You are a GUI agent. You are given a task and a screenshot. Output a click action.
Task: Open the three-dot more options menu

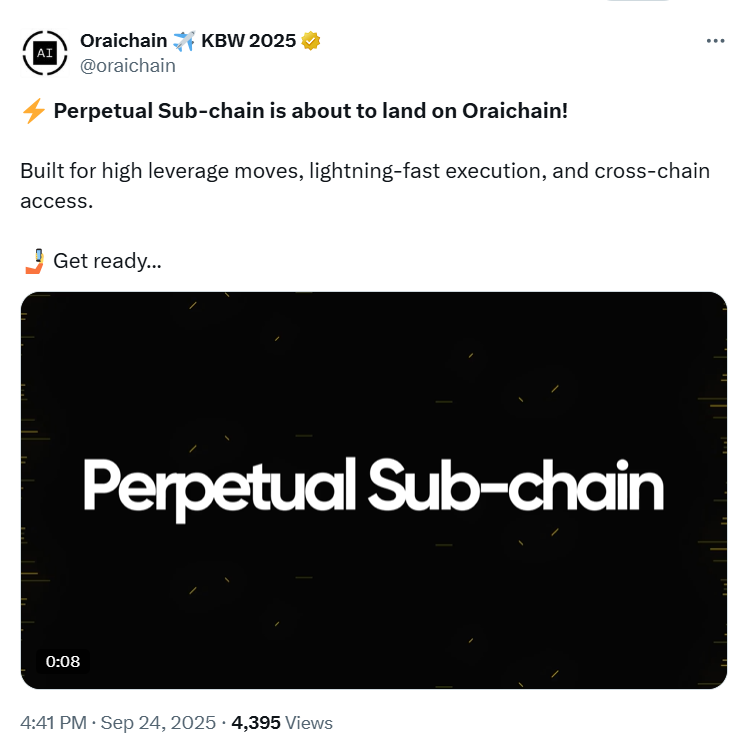pos(715,41)
